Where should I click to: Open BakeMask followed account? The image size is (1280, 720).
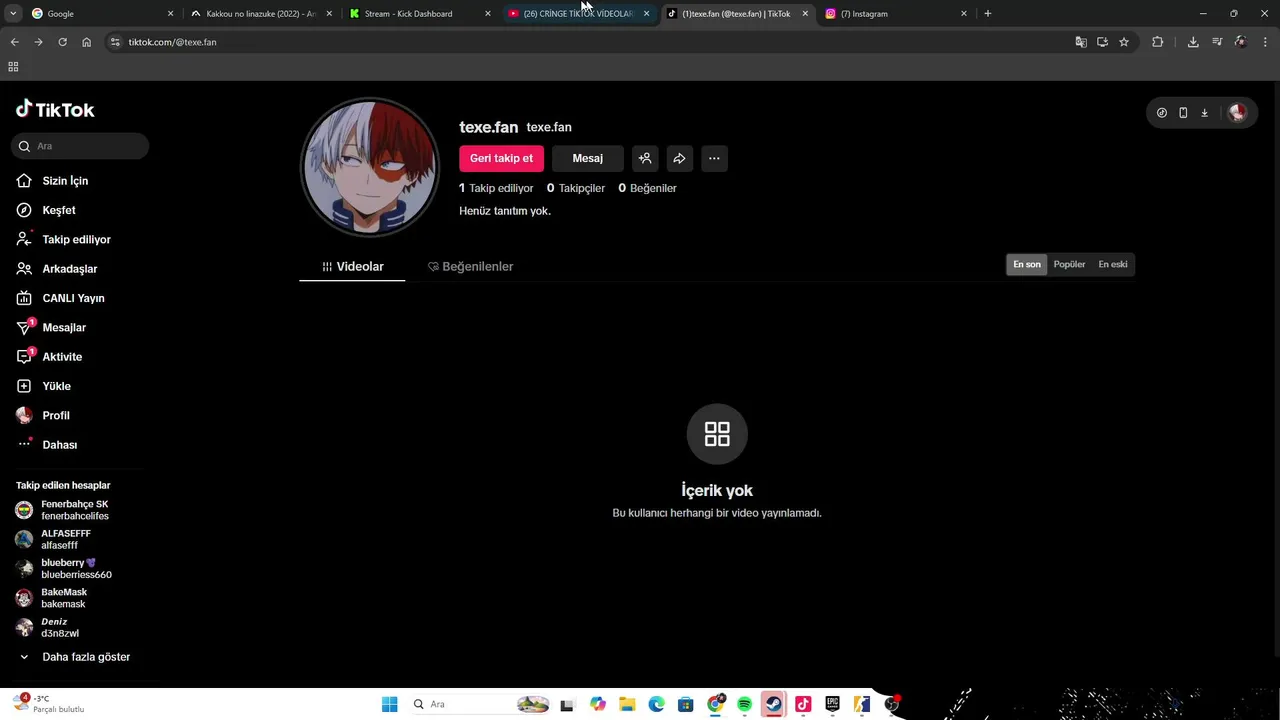(64, 598)
